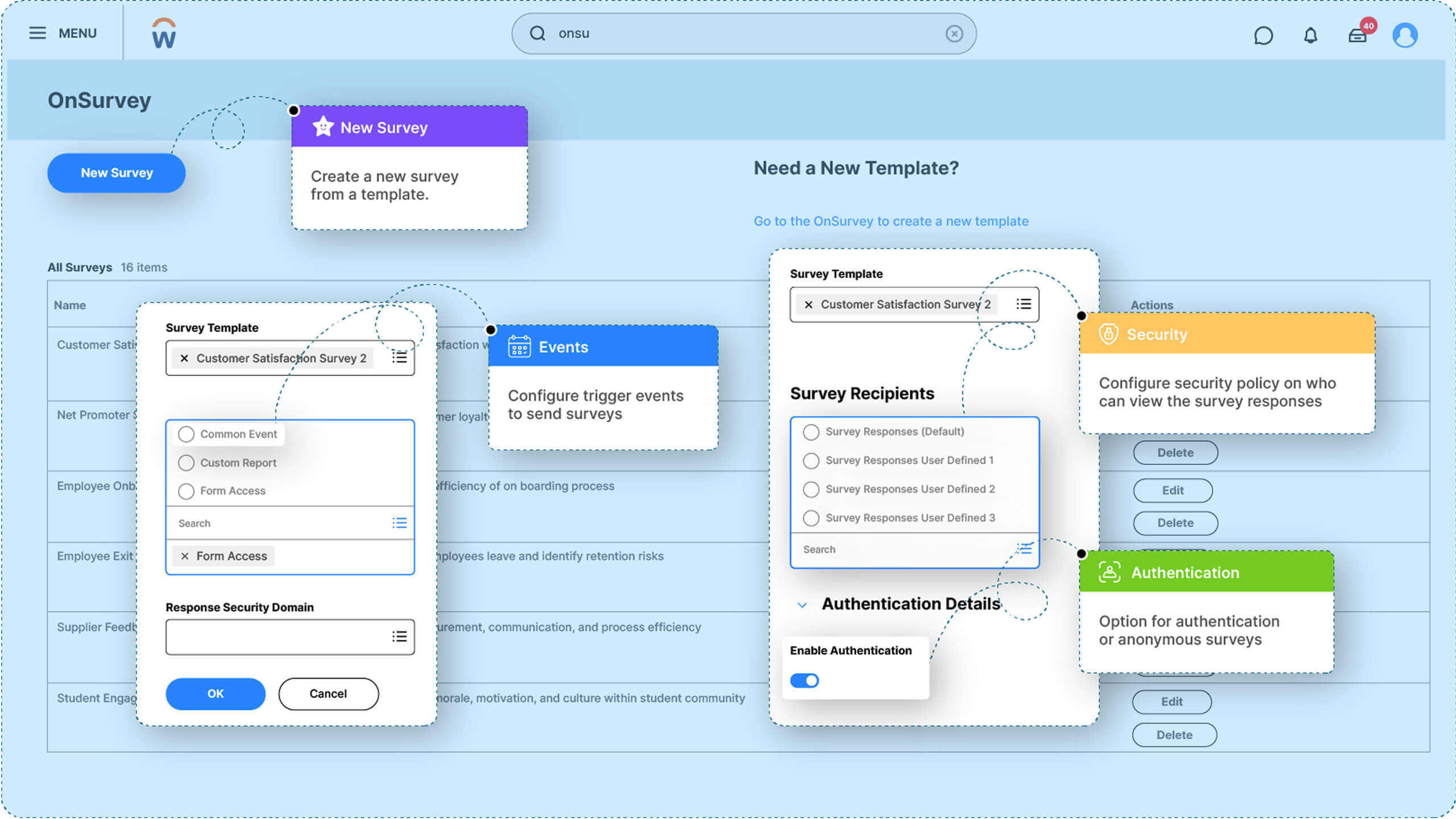Open inbox tray with 40 badge
Viewport: 1456px width, 819px height.
pyautogui.click(x=1358, y=35)
